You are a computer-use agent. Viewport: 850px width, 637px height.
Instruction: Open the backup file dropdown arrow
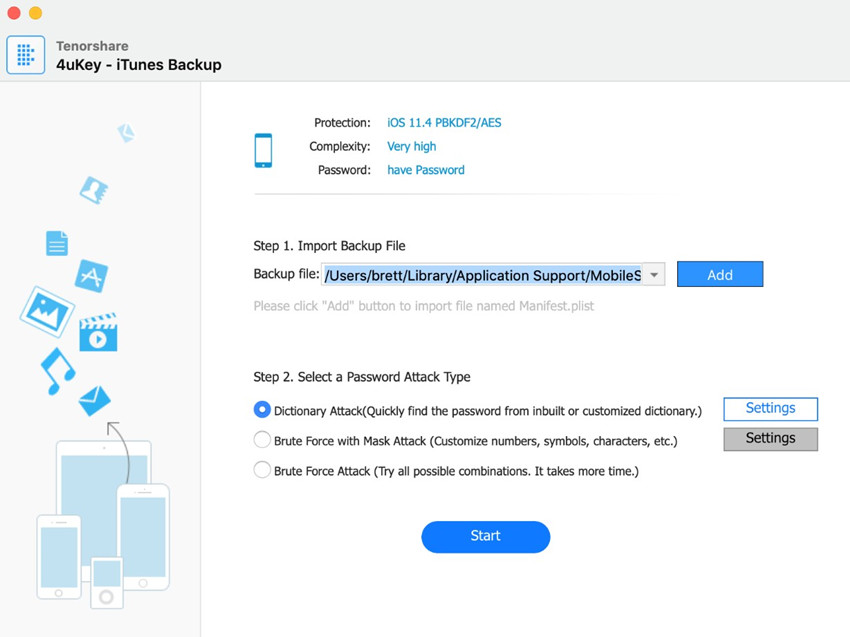click(x=654, y=275)
